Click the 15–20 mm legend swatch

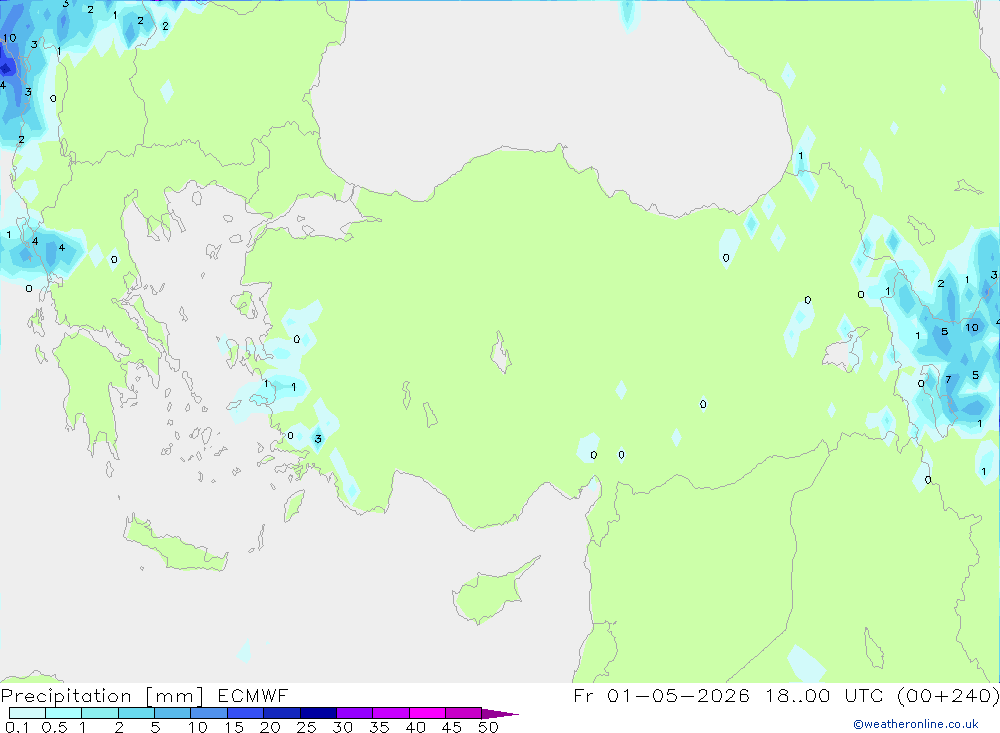[x=246, y=713]
